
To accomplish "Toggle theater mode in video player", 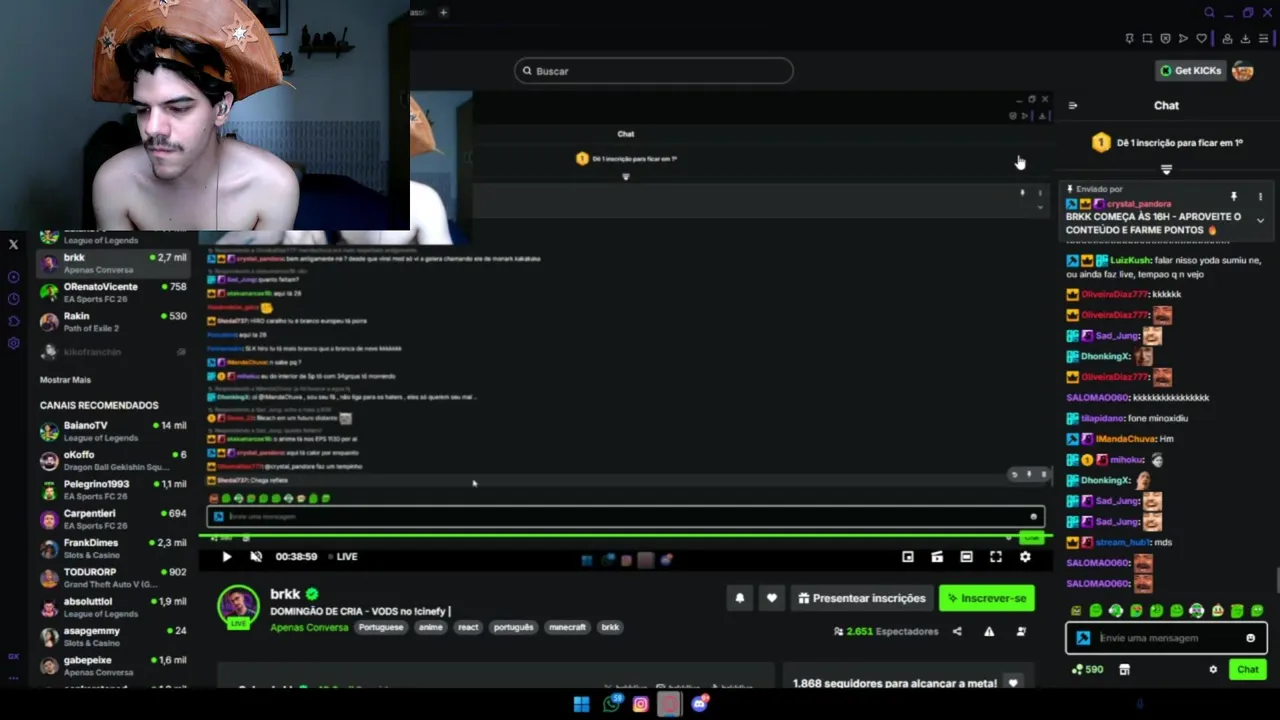I will pyautogui.click(x=966, y=557).
